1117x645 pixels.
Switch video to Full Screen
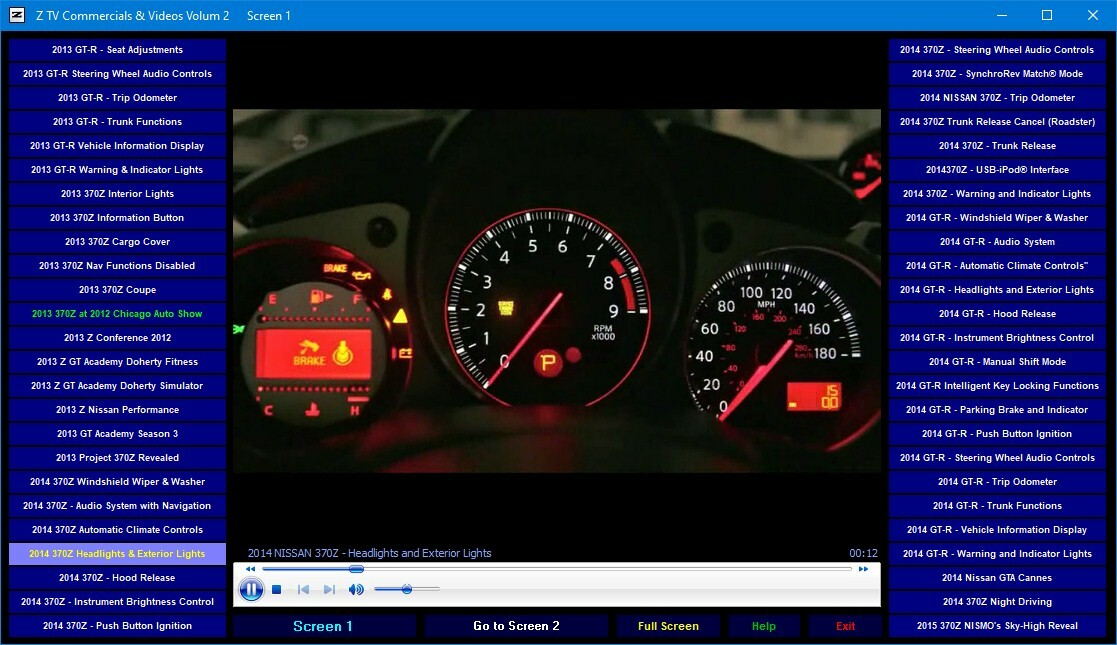668,626
